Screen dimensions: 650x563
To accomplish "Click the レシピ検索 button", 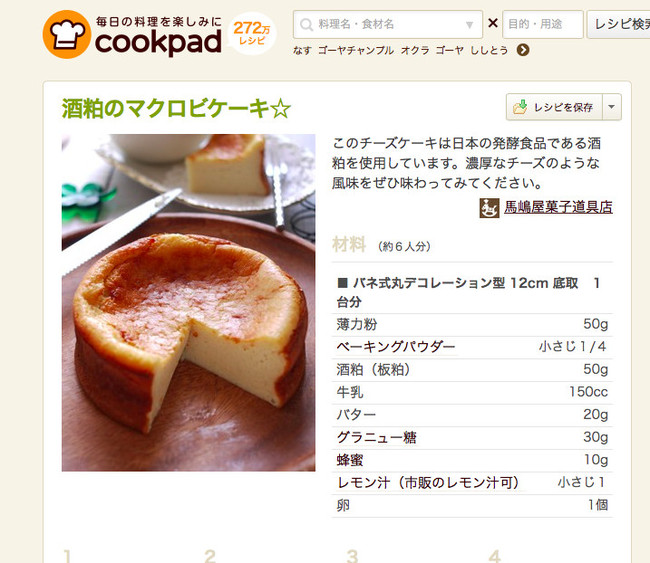I will point(618,24).
